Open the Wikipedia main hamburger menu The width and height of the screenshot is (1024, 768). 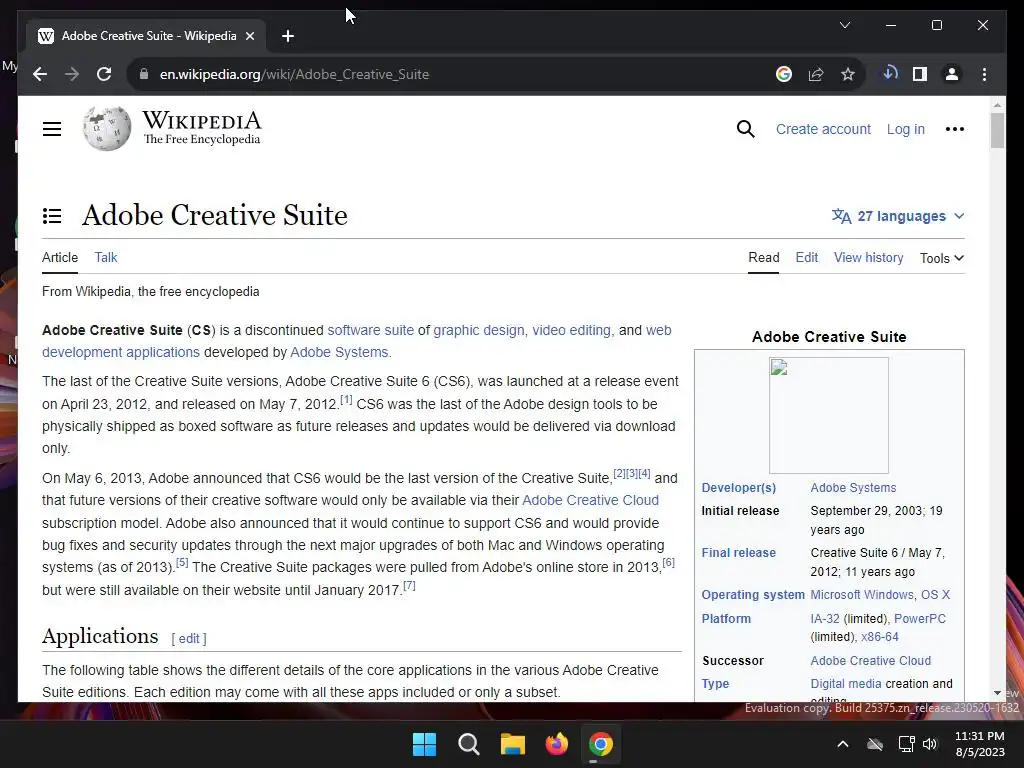point(52,129)
